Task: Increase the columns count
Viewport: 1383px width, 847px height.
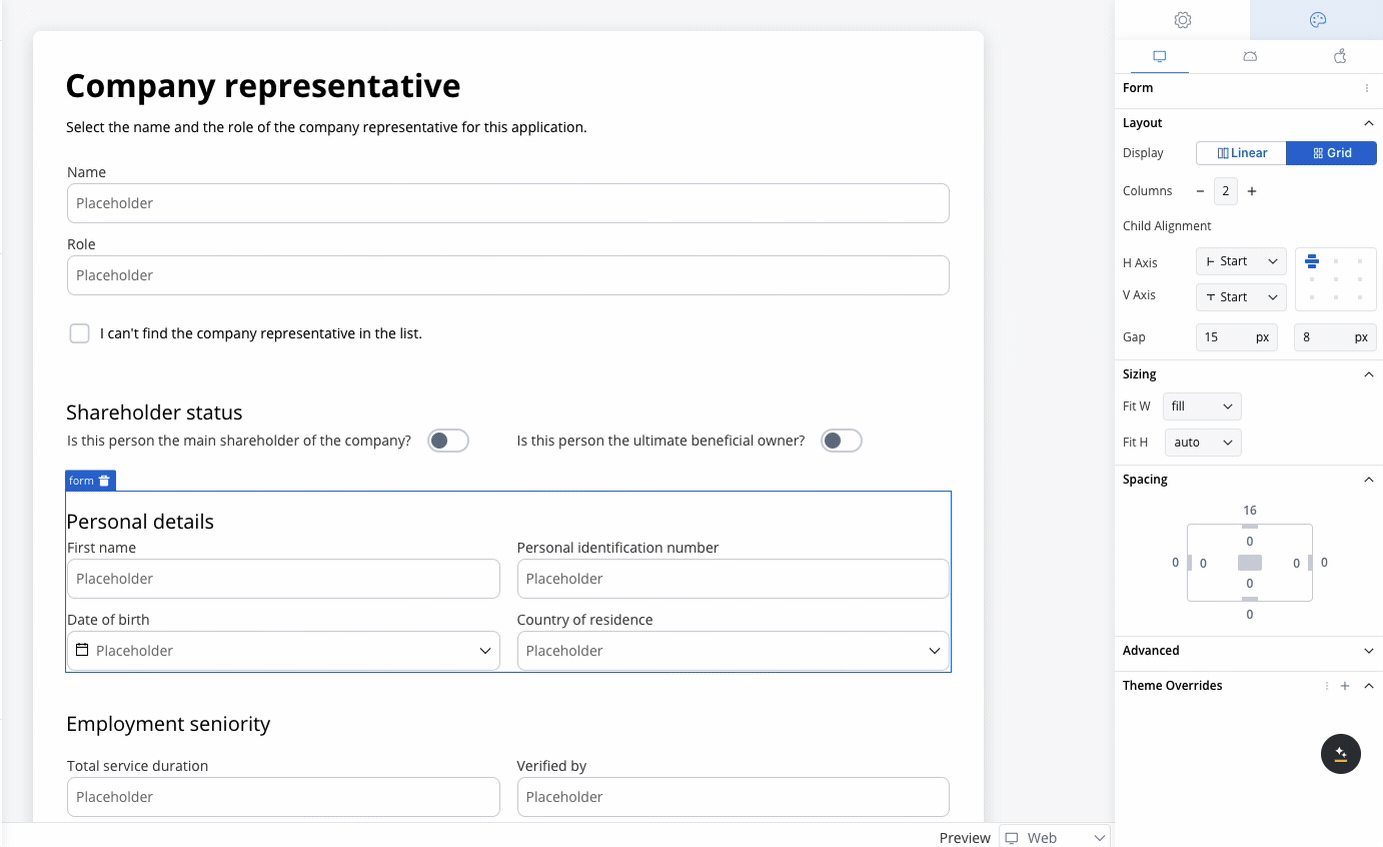Action: [x=1252, y=191]
